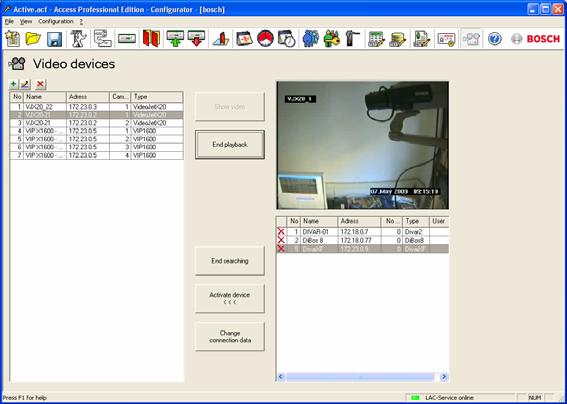
Task: Select device row number 3 with address 172.23.0.2
Action: pyautogui.click(x=97, y=123)
